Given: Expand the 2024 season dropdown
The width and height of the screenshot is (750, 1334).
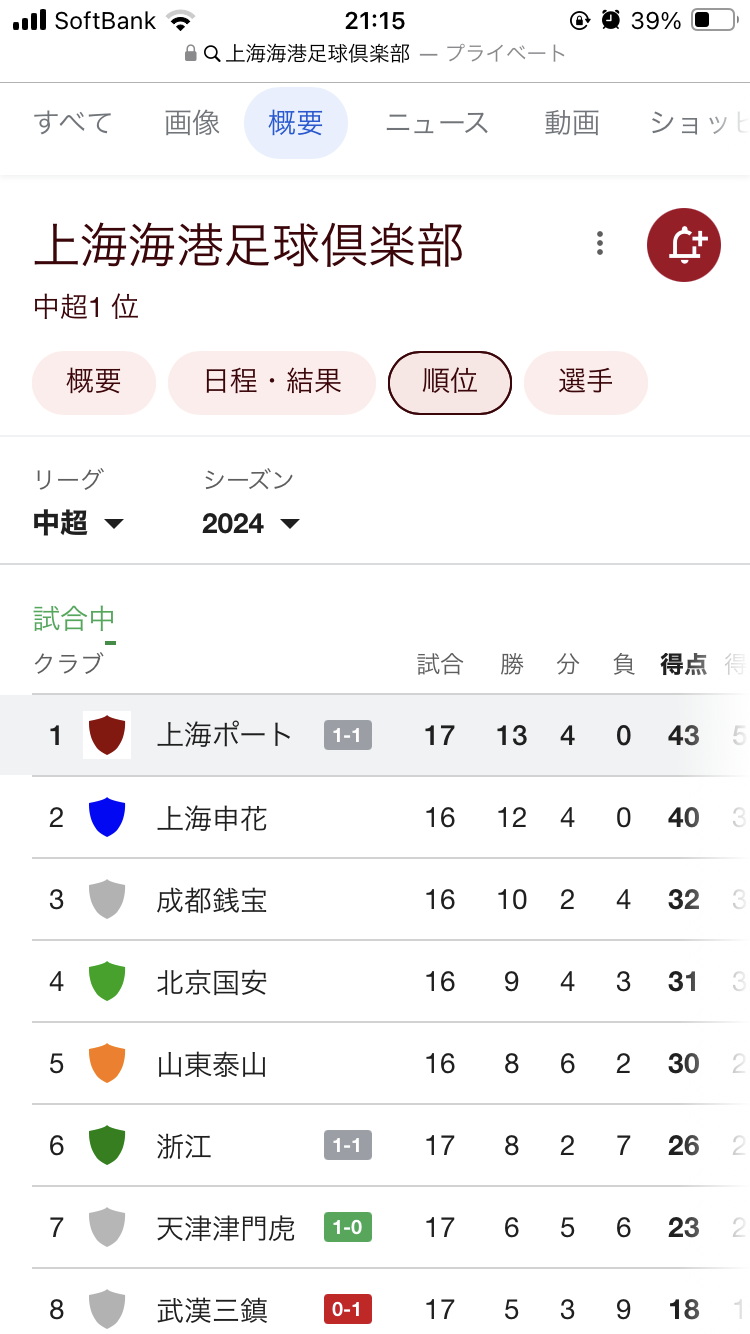Looking at the screenshot, I should tap(250, 523).
